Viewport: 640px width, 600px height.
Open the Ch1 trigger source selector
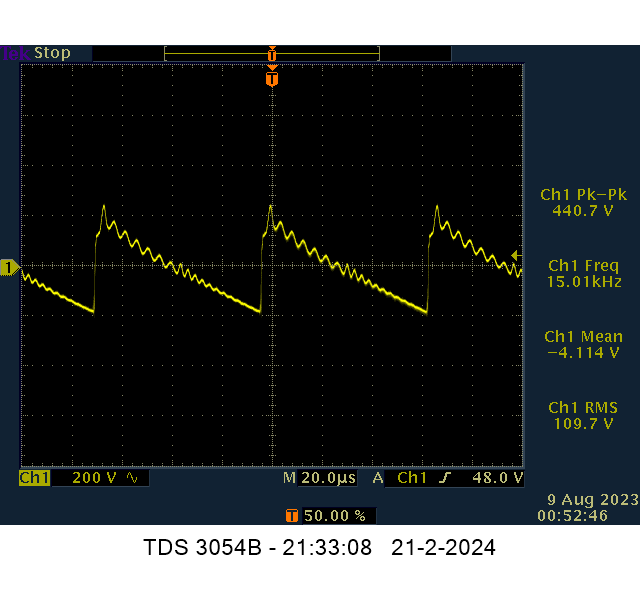412,478
